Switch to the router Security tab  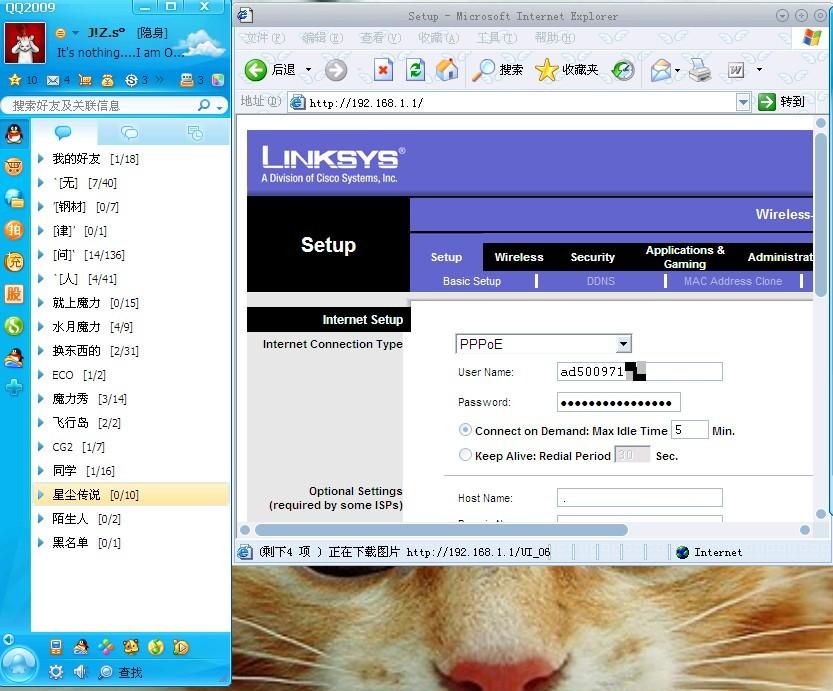(592, 257)
